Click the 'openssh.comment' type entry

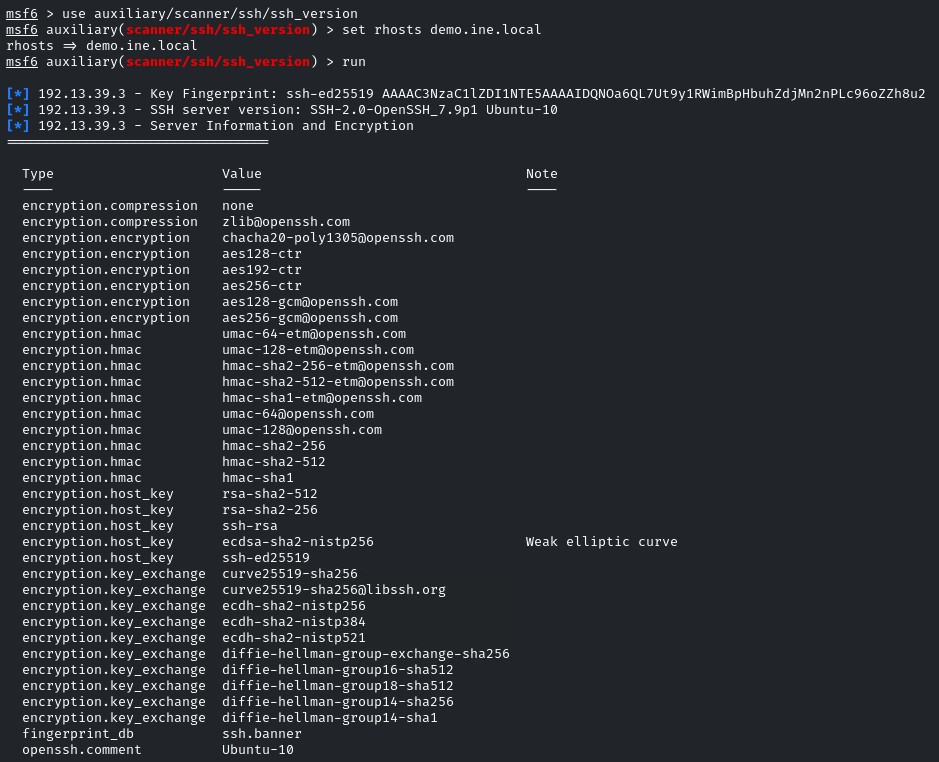[82, 750]
